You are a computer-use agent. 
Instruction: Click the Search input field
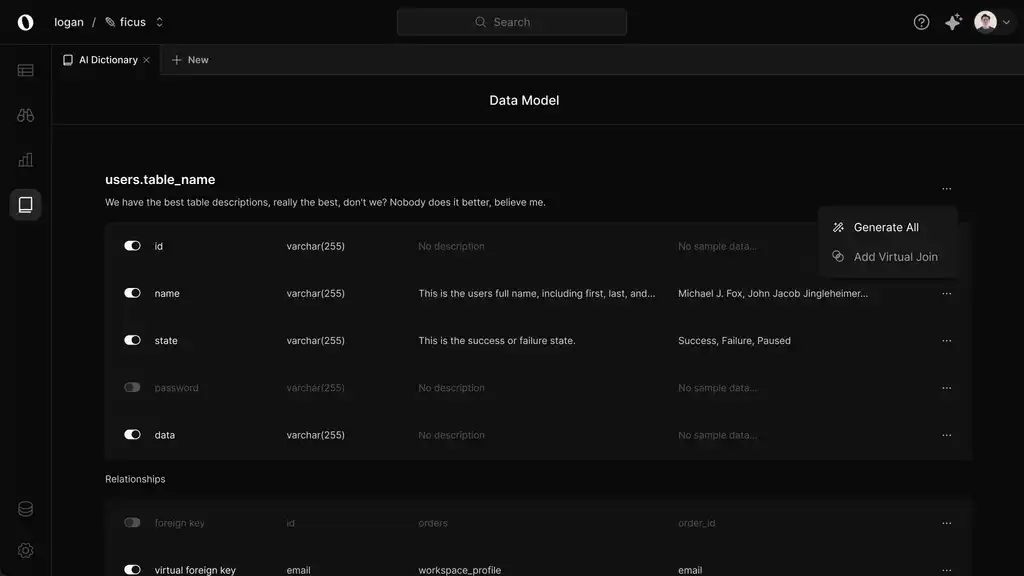tap(511, 21)
